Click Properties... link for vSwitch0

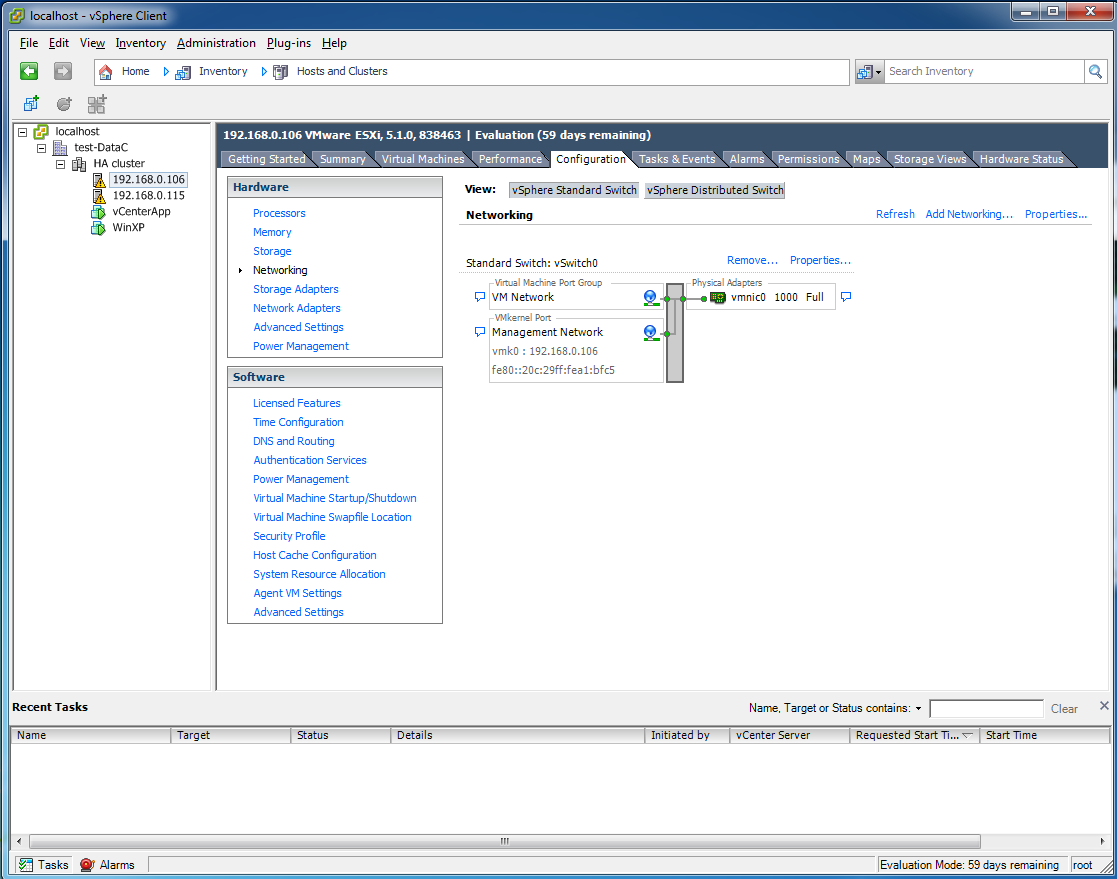point(820,261)
